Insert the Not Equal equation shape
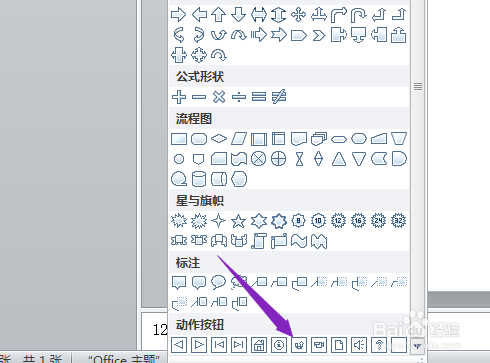The image size is (490, 363). pos(279,97)
